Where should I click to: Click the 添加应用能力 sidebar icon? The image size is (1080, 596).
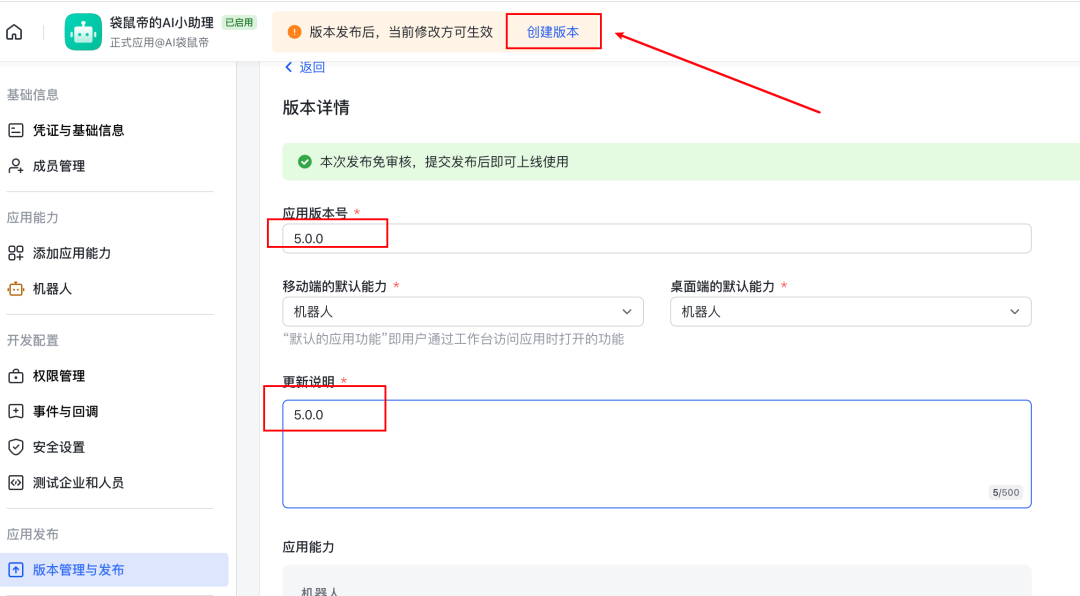[x=14, y=252]
